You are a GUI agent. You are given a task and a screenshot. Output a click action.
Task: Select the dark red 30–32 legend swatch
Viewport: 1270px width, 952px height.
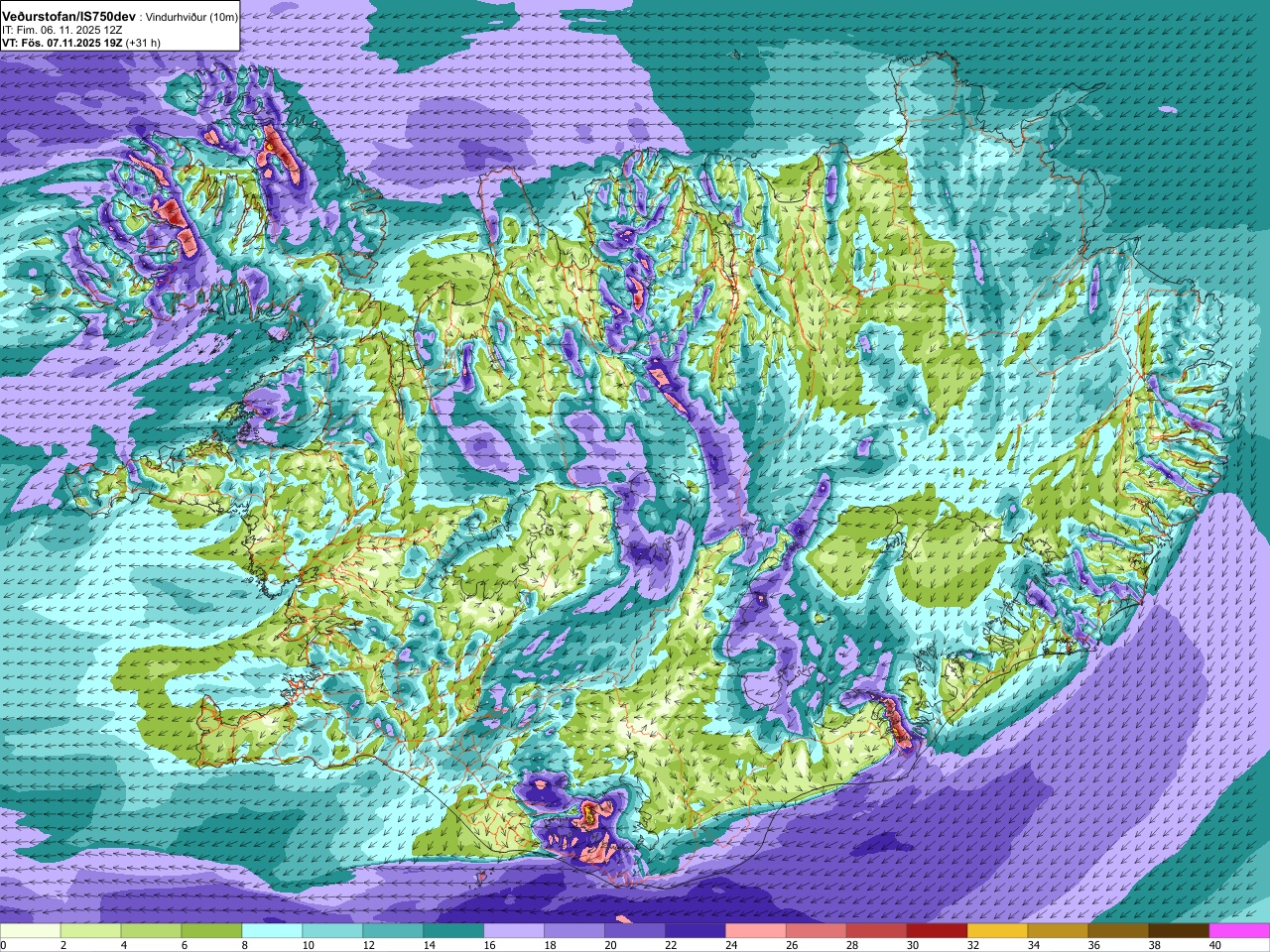[938, 931]
